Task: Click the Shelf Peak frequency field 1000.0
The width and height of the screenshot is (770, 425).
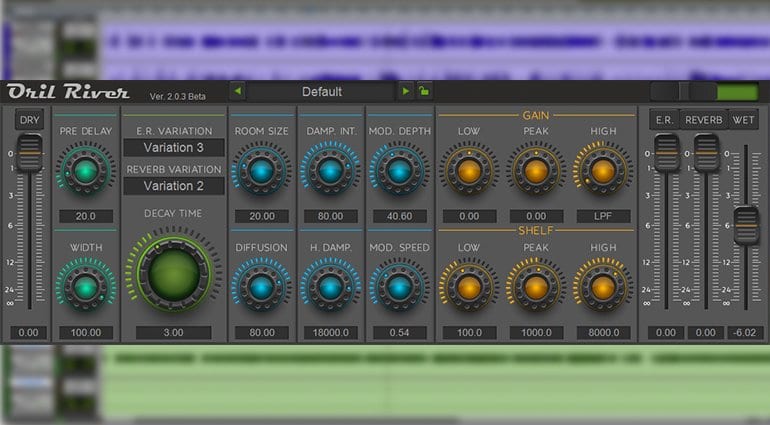Action: (x=536, y=333)
